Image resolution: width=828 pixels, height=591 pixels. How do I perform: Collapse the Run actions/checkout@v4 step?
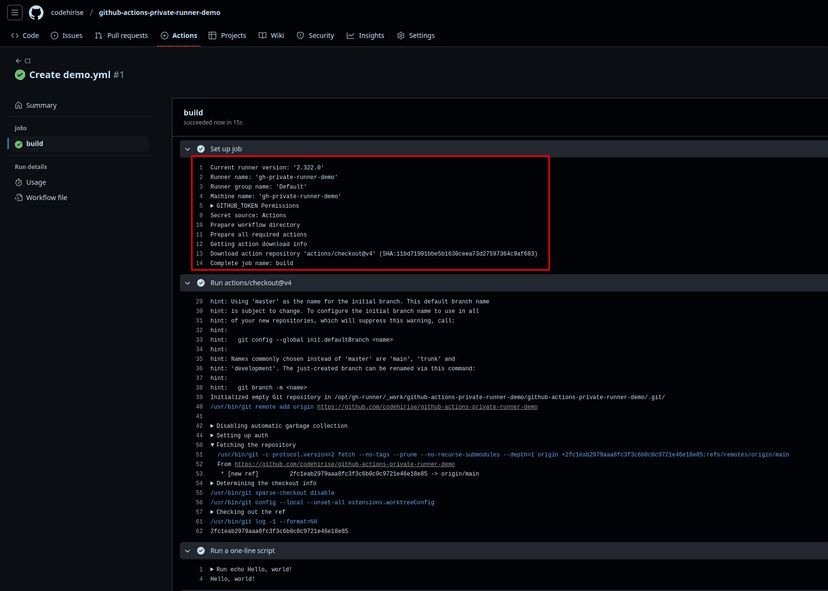point(188,282)
